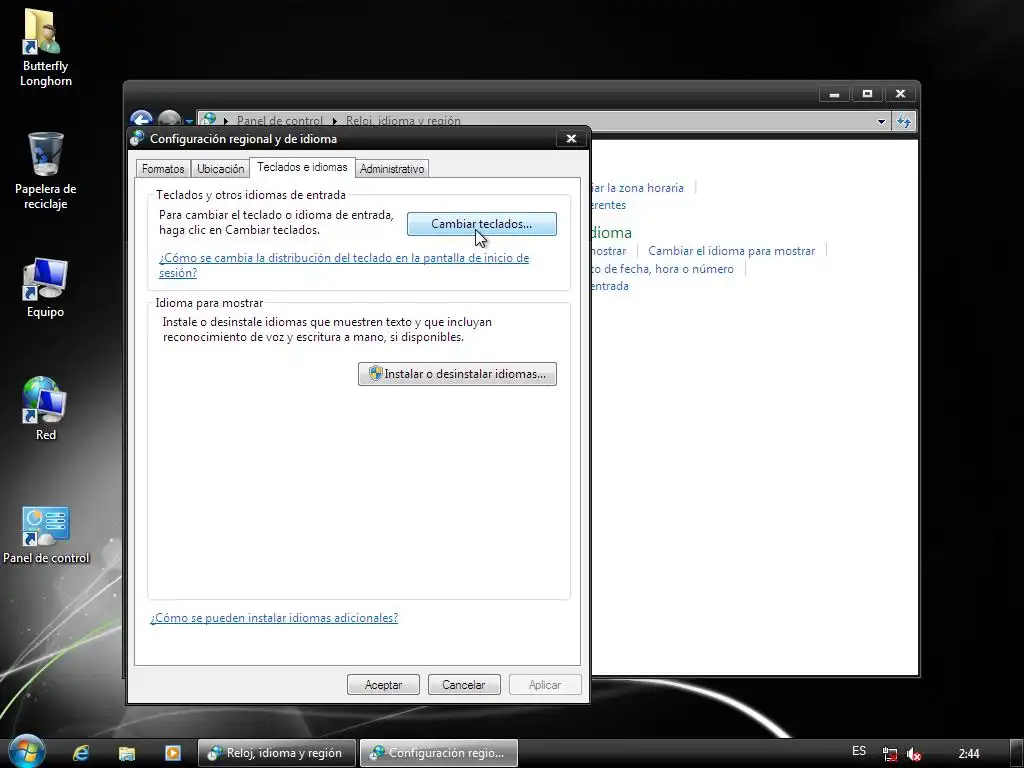Click Reloj, idioma y región breadcrumb

(403, 120)
